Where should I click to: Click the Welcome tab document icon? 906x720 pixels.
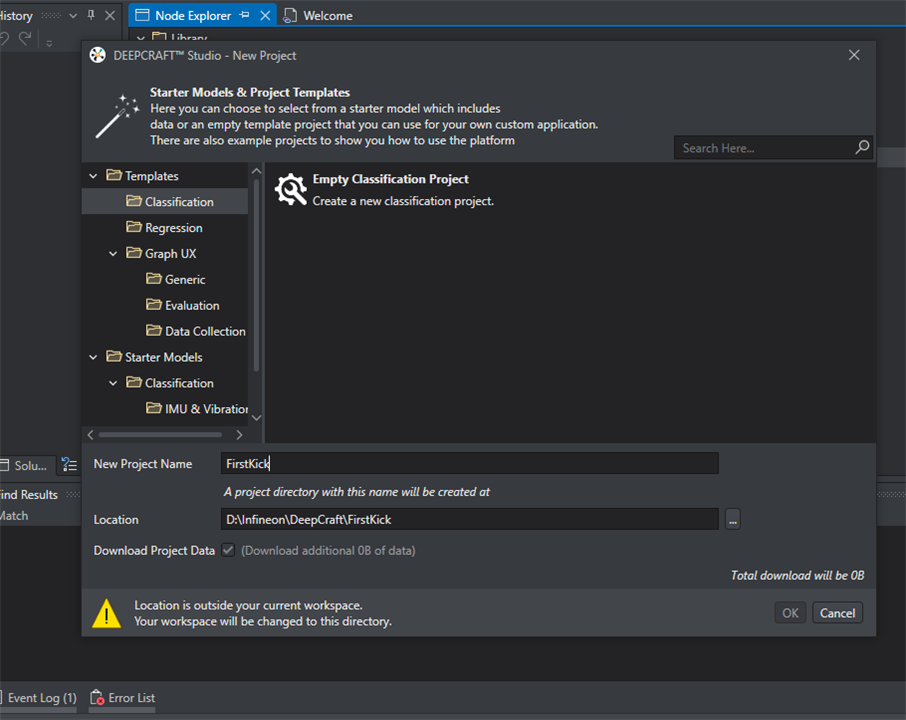pos(290,16)
